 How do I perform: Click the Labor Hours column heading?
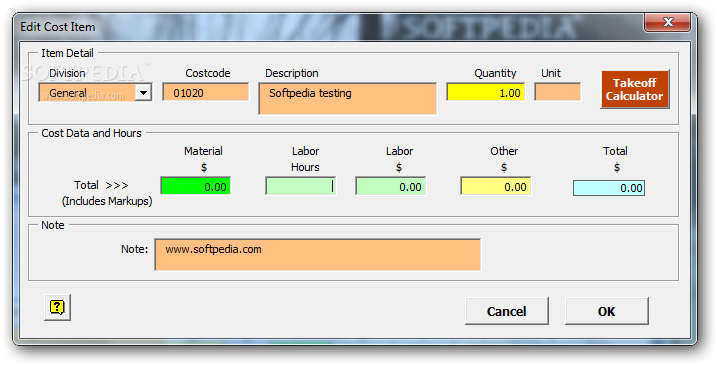[x=305, y=159]
